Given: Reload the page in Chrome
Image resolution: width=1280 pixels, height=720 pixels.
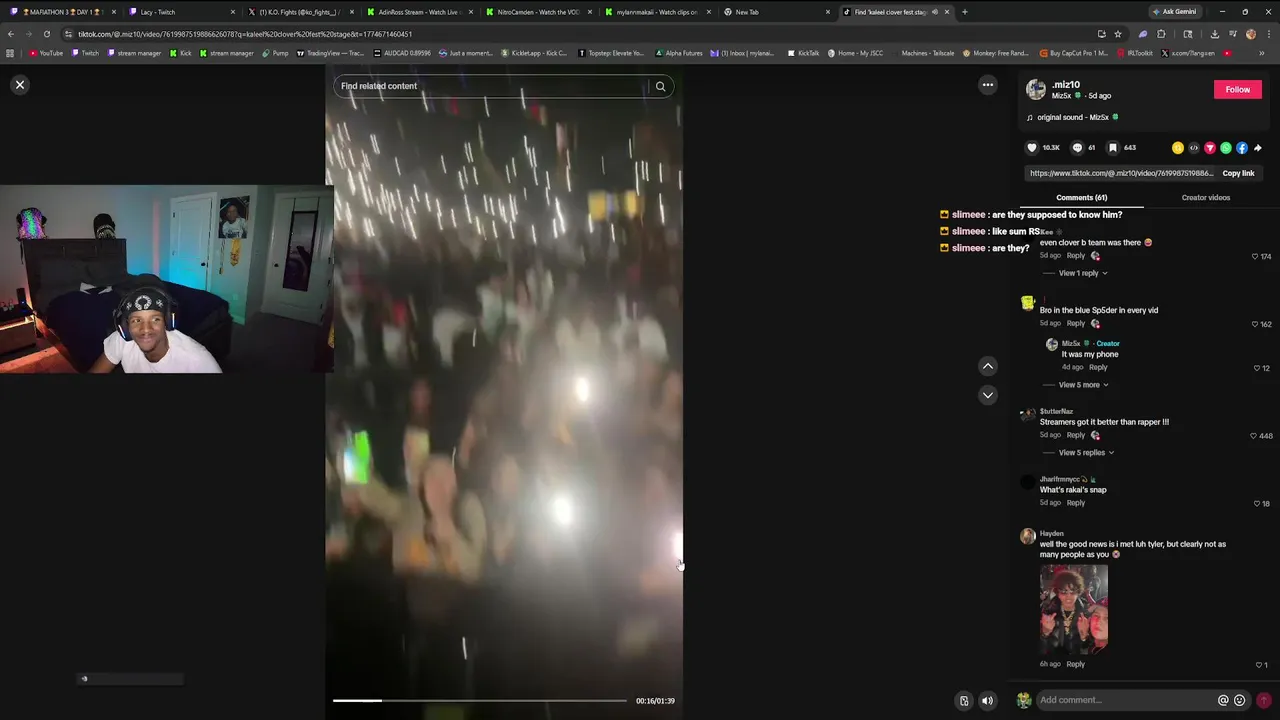Looking at the screenshot, I should [x=46, y=34].
